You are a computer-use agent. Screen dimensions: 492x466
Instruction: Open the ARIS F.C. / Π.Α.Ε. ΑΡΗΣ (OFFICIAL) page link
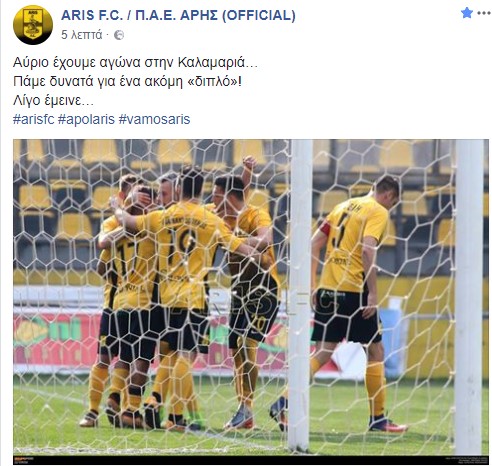coord(178,15)
